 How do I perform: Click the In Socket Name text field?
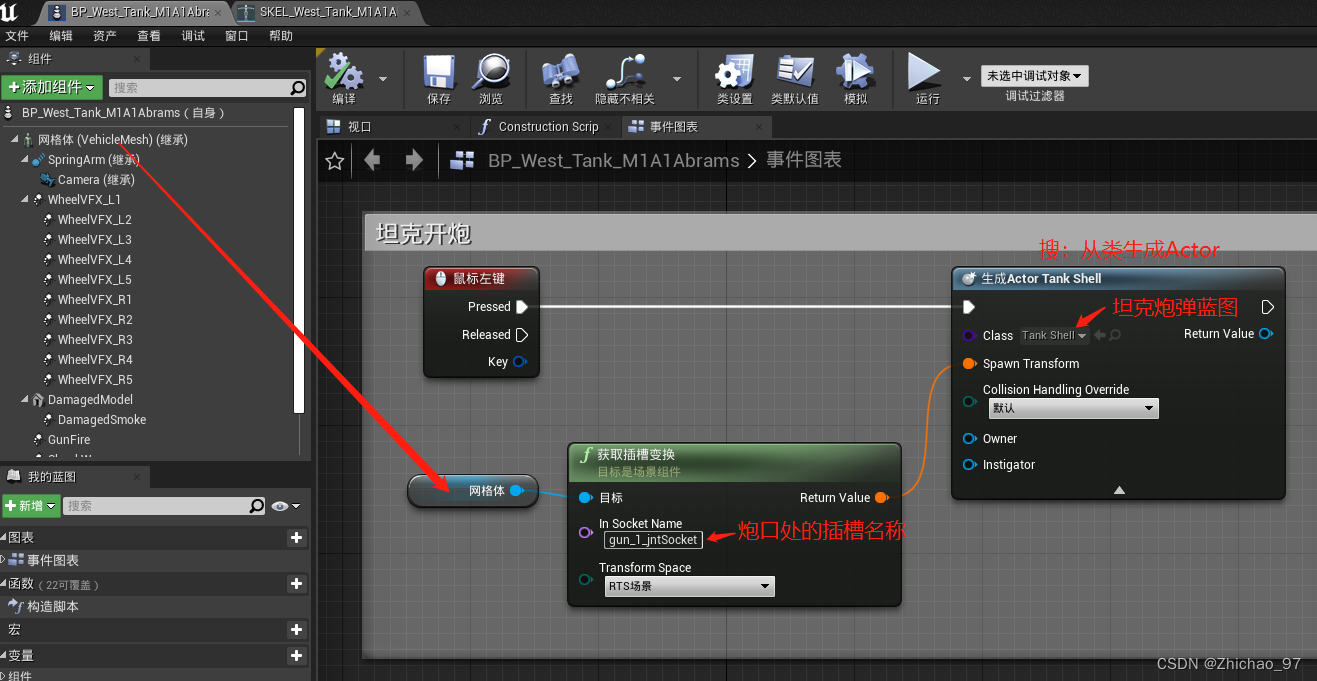point(653,540)
